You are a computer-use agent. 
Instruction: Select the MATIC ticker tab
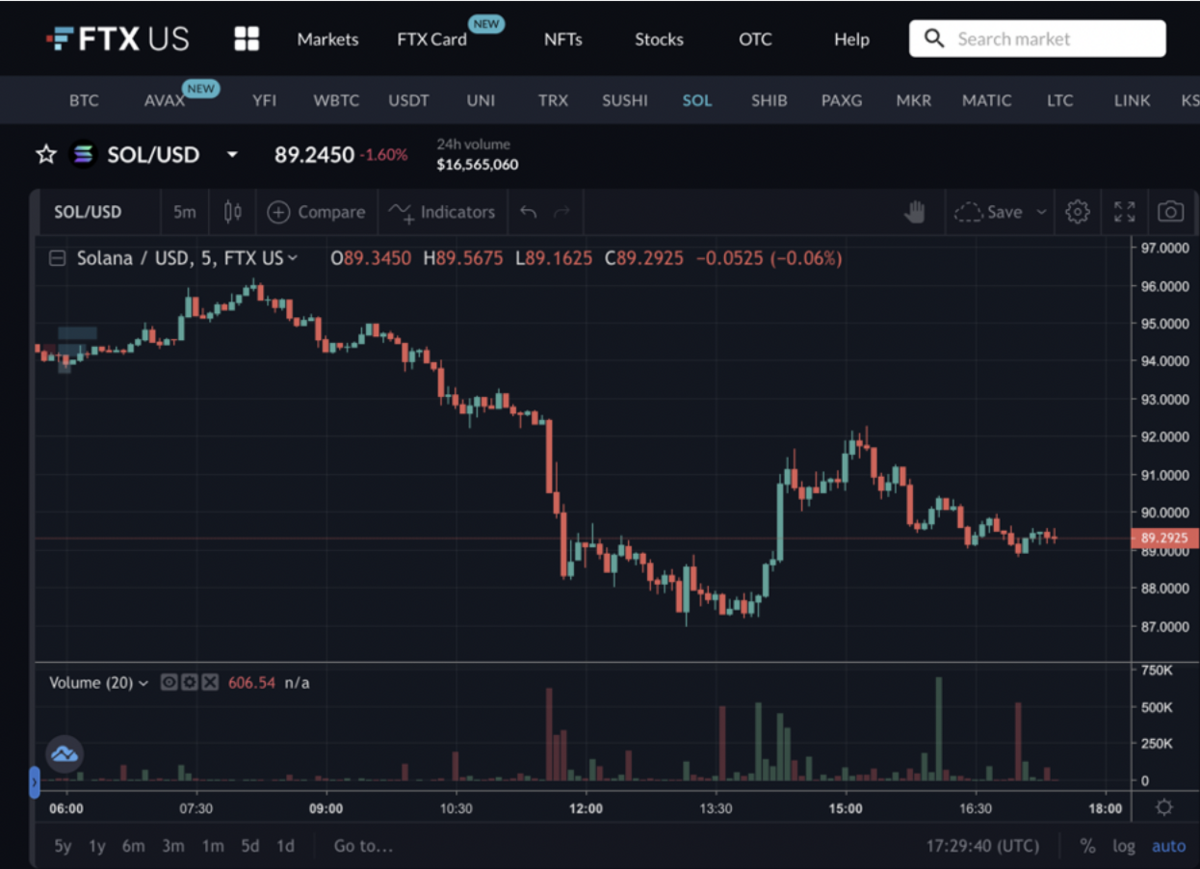pos(987,101)
